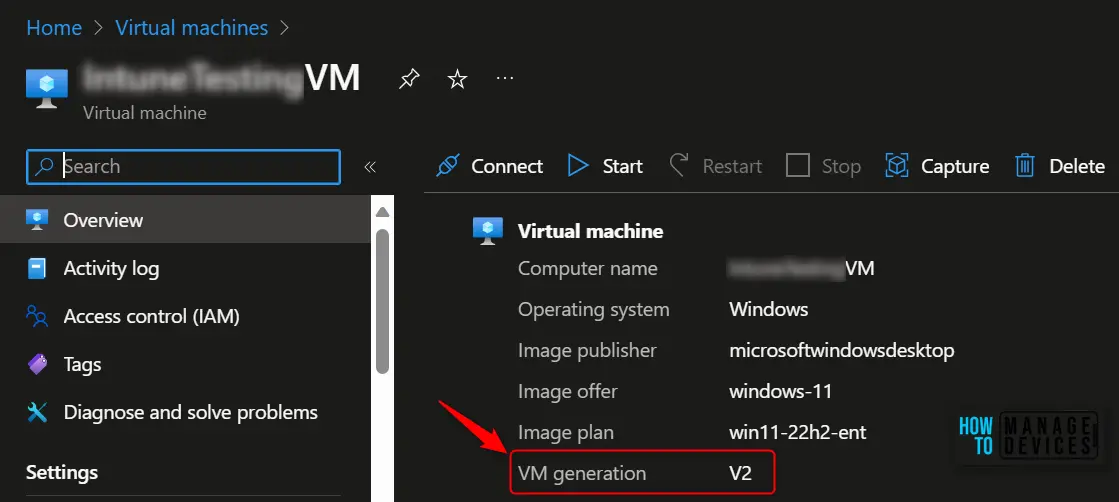Click the Activity log notebook icon

point(36,268)
